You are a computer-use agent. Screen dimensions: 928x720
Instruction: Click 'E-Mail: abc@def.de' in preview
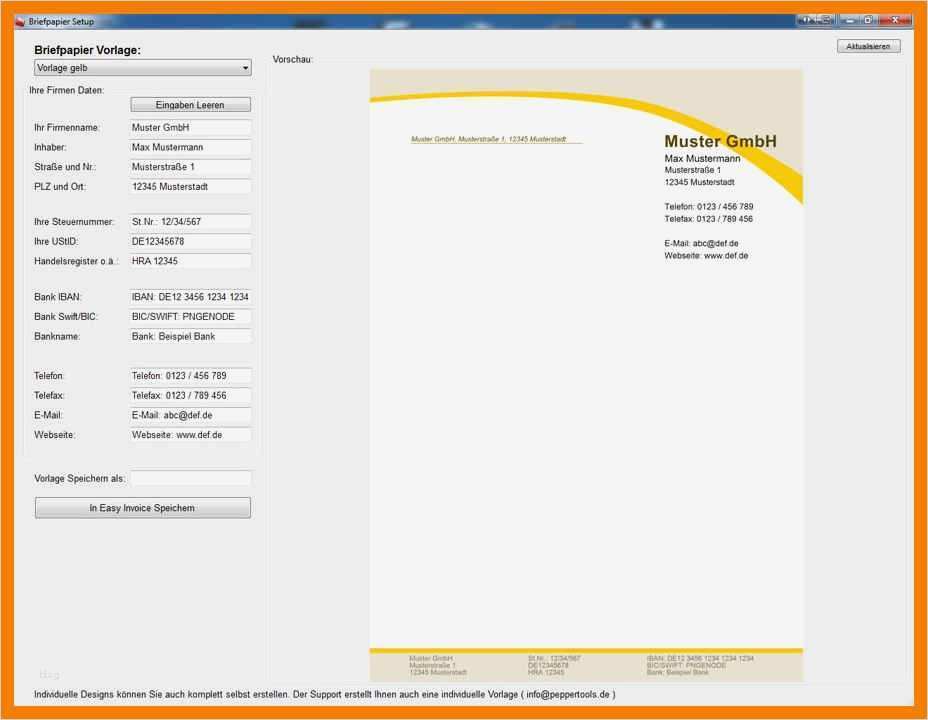click(x=701, y=243)
